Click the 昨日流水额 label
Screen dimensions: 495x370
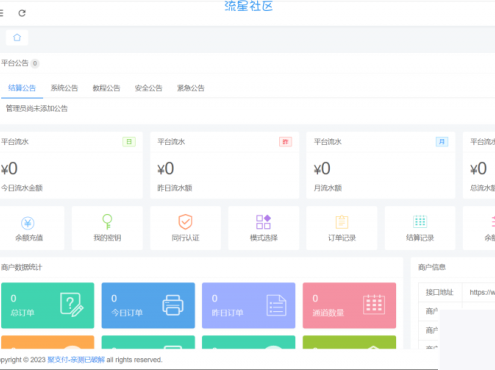(x=175, y=188)
